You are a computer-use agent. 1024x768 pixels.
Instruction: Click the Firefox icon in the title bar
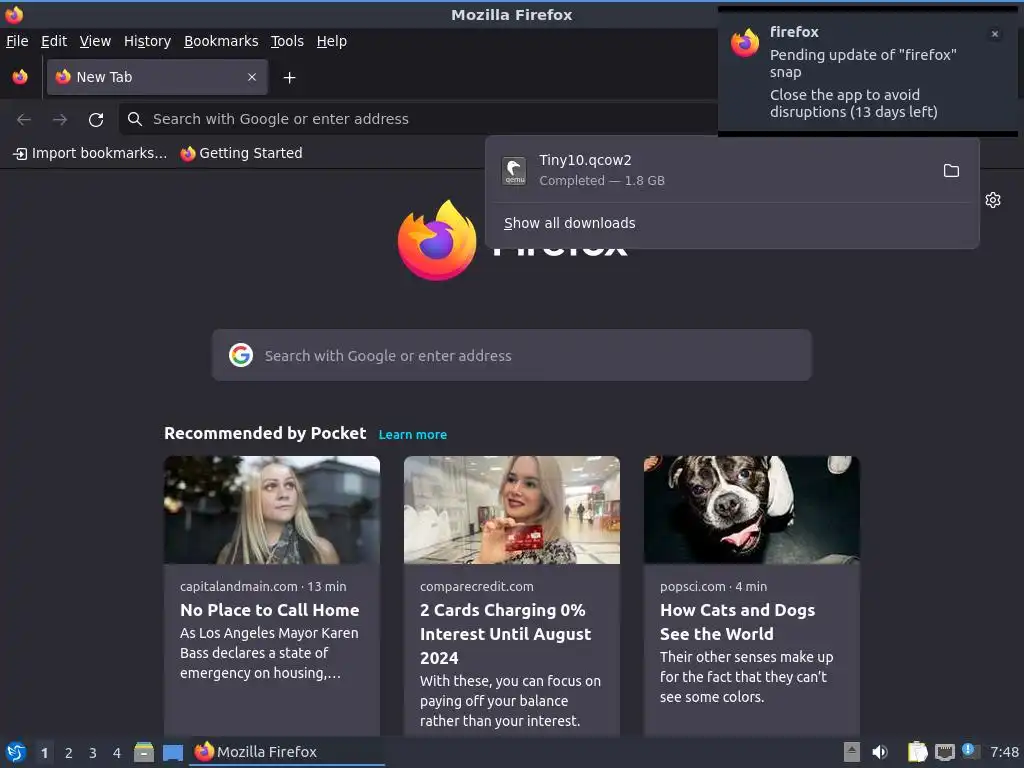click(14, 14)
